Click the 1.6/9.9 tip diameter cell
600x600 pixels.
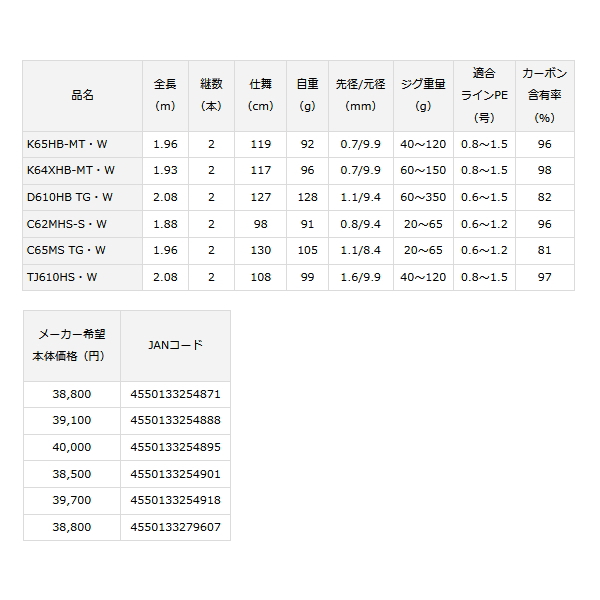click(360, 278)
